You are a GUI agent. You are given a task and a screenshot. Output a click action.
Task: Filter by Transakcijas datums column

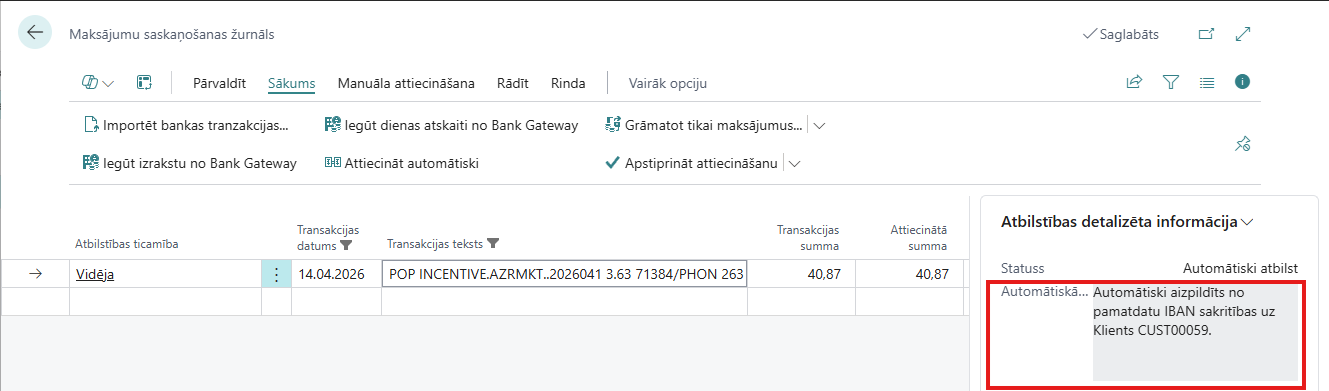click(347, 244)
